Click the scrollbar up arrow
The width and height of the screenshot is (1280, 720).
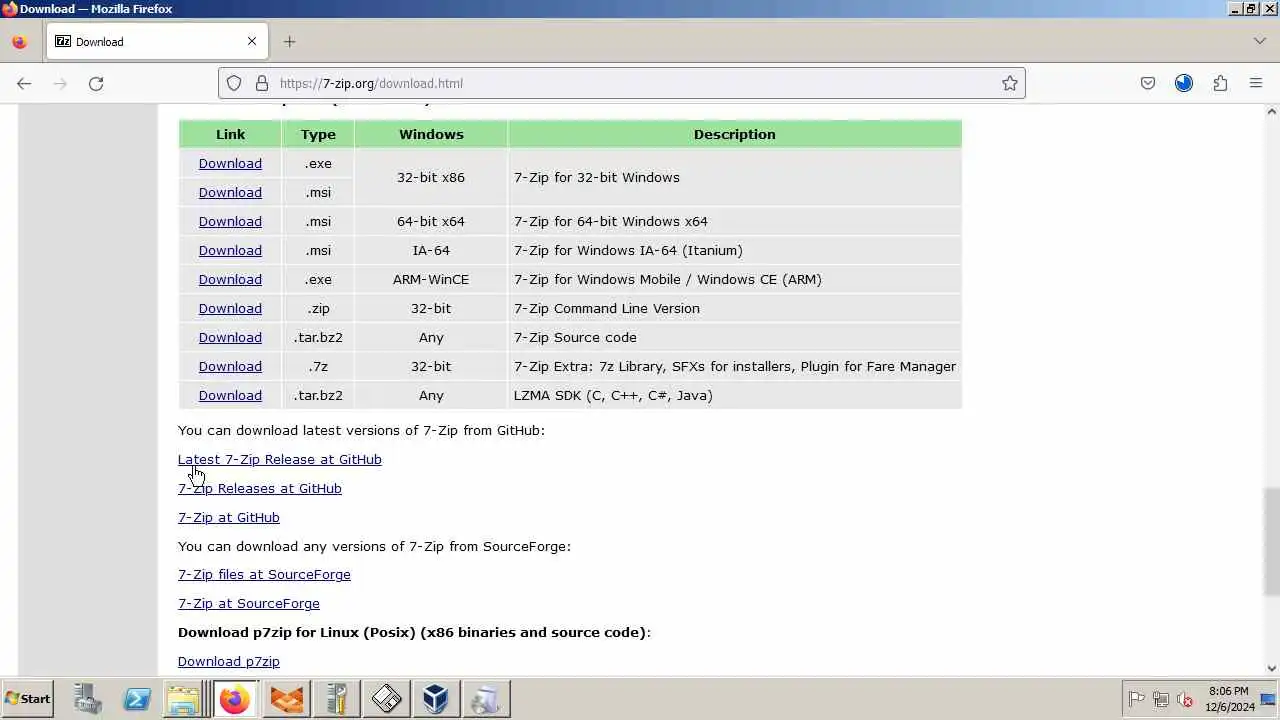click(1271, 111)
